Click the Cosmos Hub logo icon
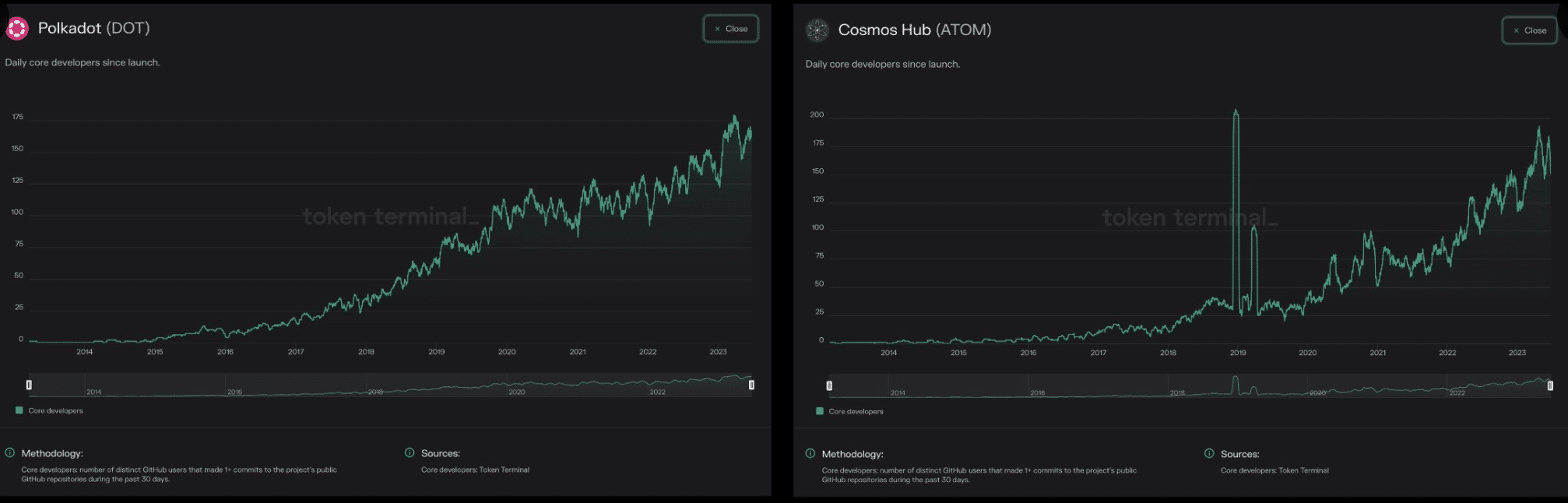Viewport: 1568px width, 503px height. click(x=817, y=30)
